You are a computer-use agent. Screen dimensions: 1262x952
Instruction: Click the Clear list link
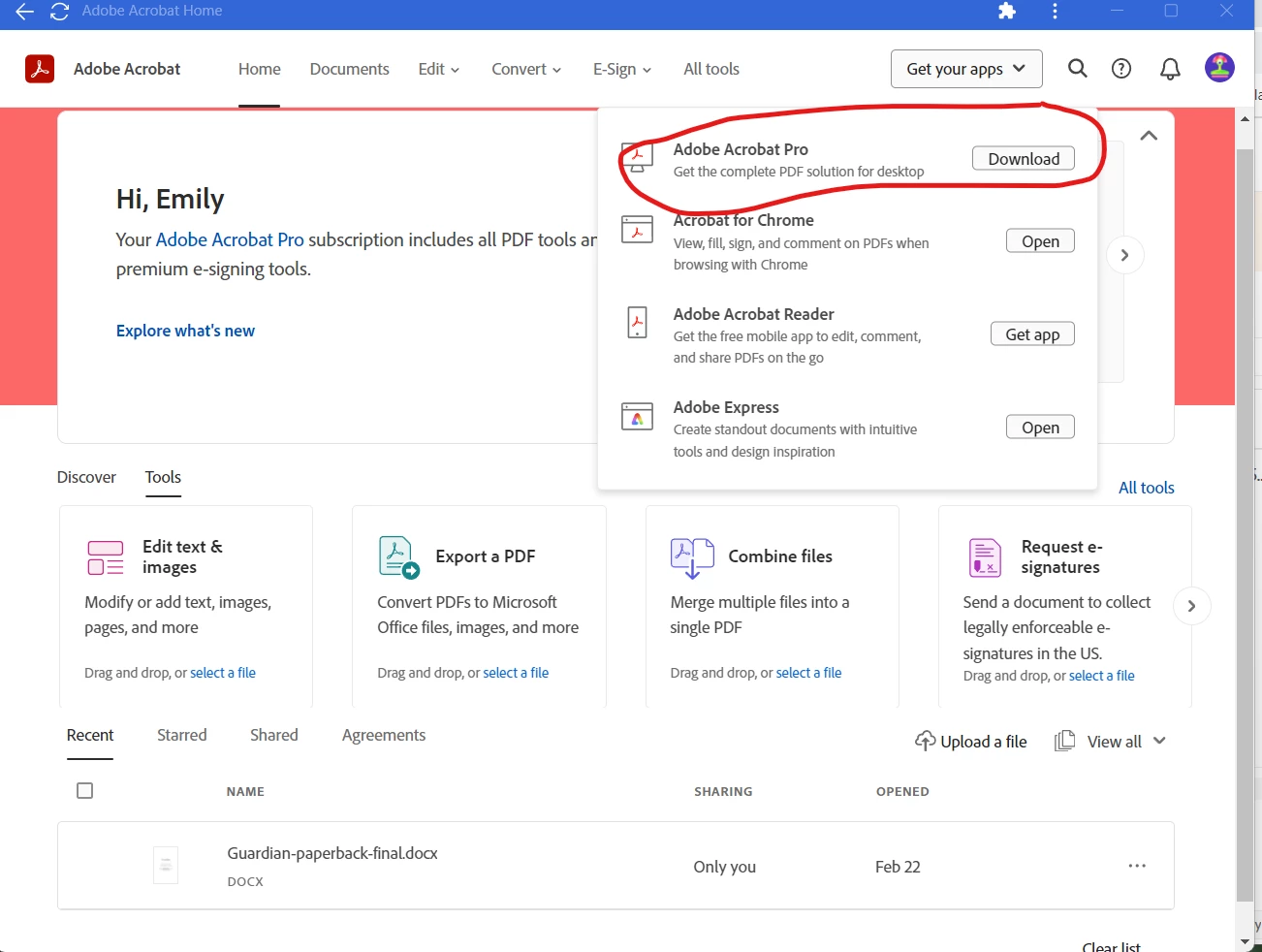coord(1111,946)
